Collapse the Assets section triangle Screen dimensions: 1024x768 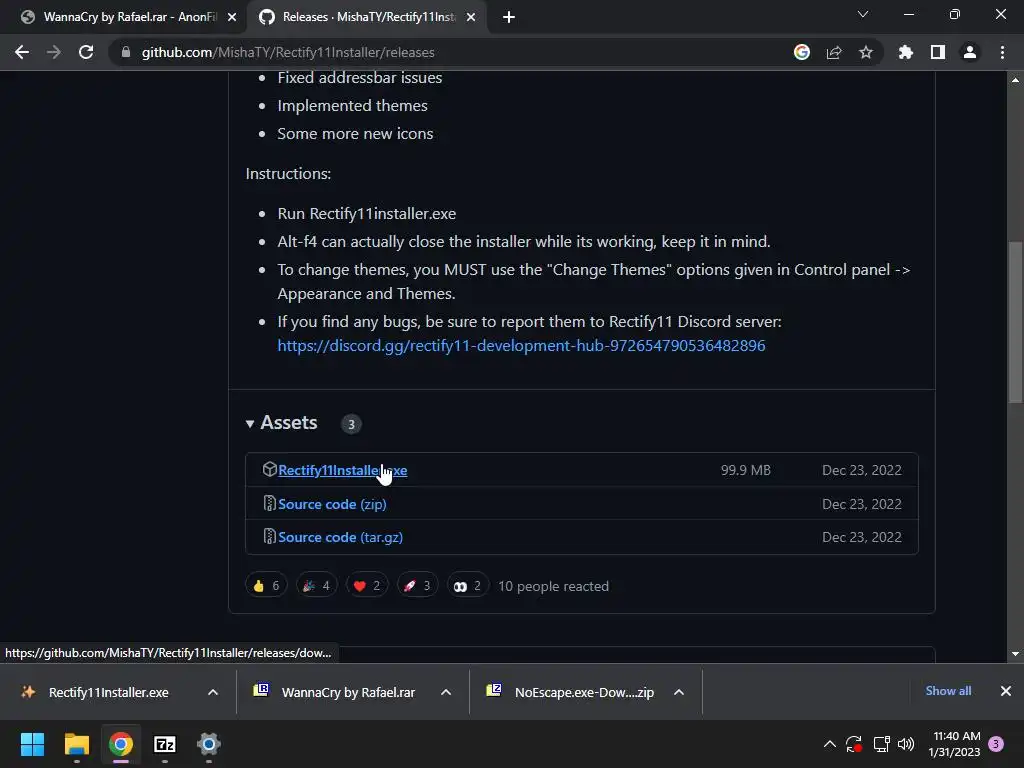tap(249, 424)
